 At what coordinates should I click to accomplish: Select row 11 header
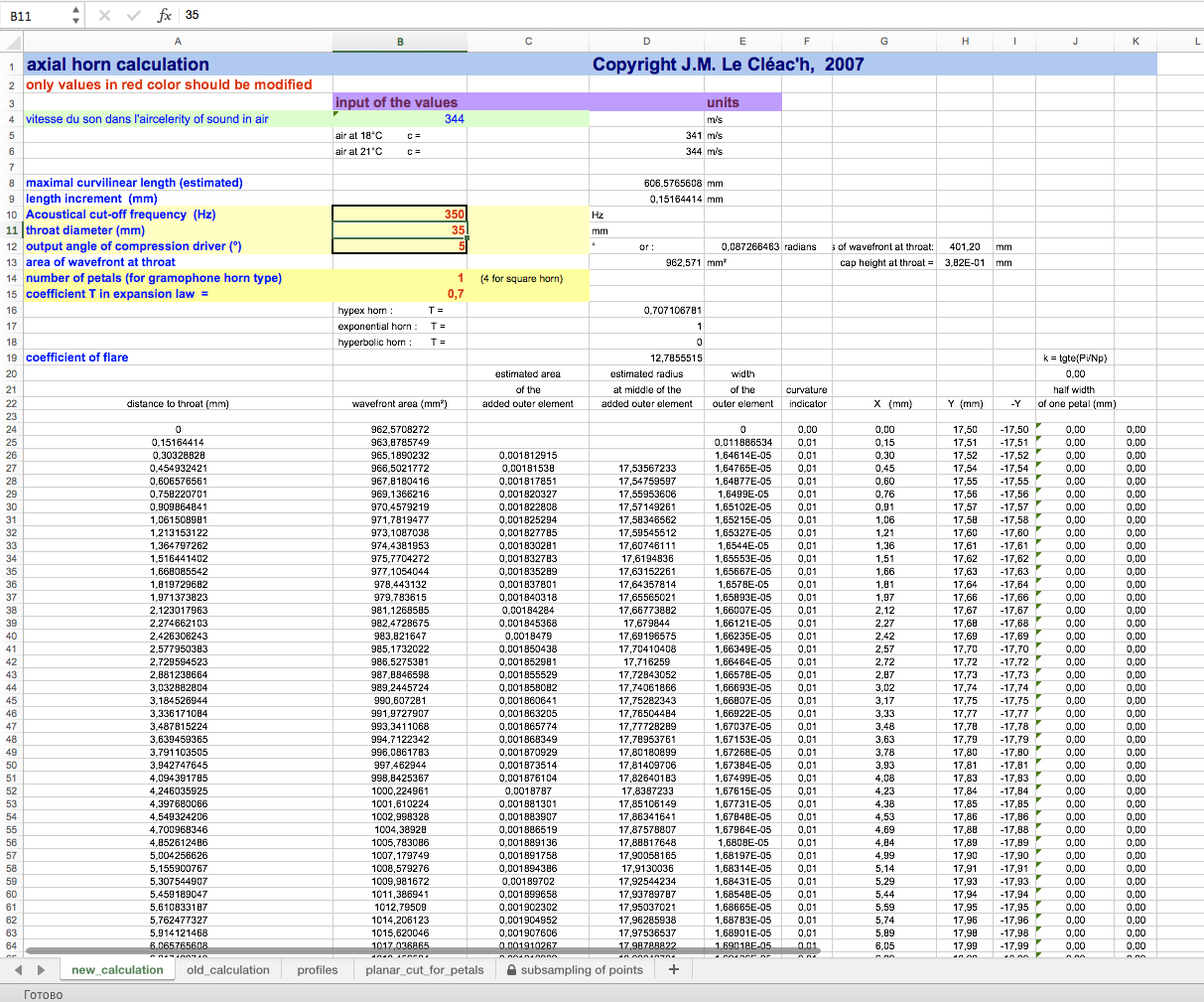pyautogui.click(x=11, y=230)
